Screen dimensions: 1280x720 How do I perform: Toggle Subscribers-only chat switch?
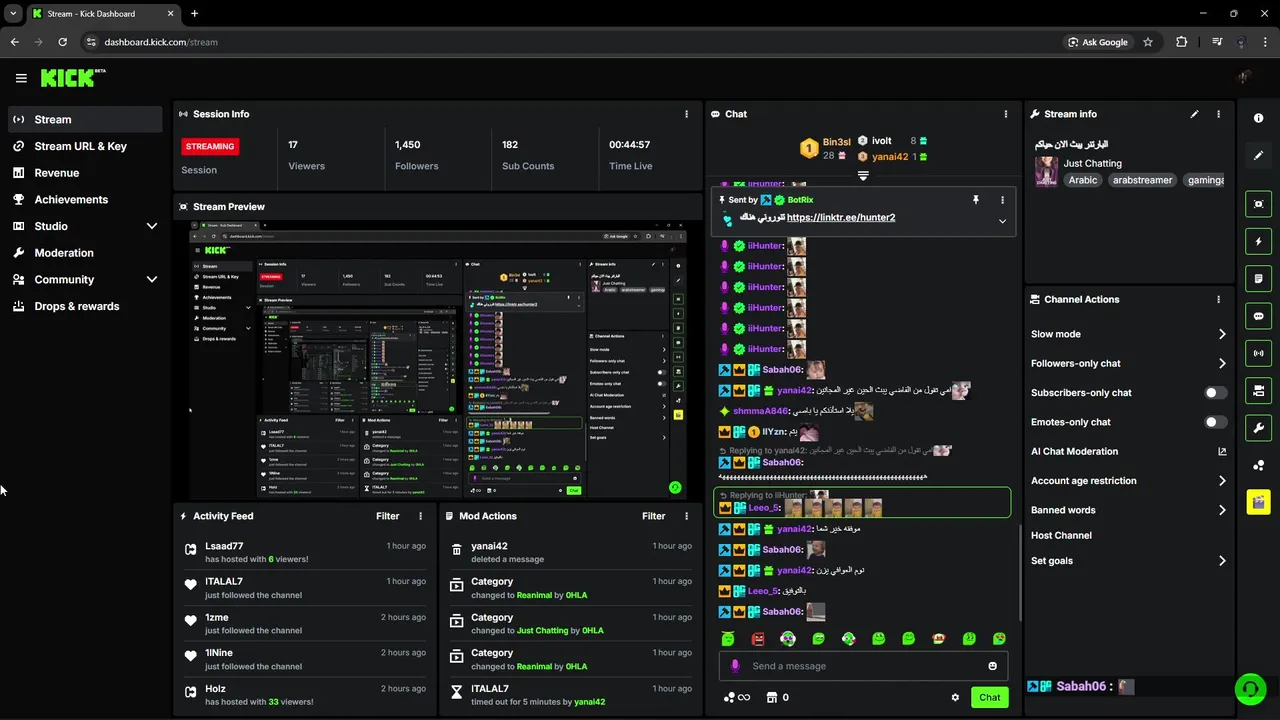point(1215,393)
